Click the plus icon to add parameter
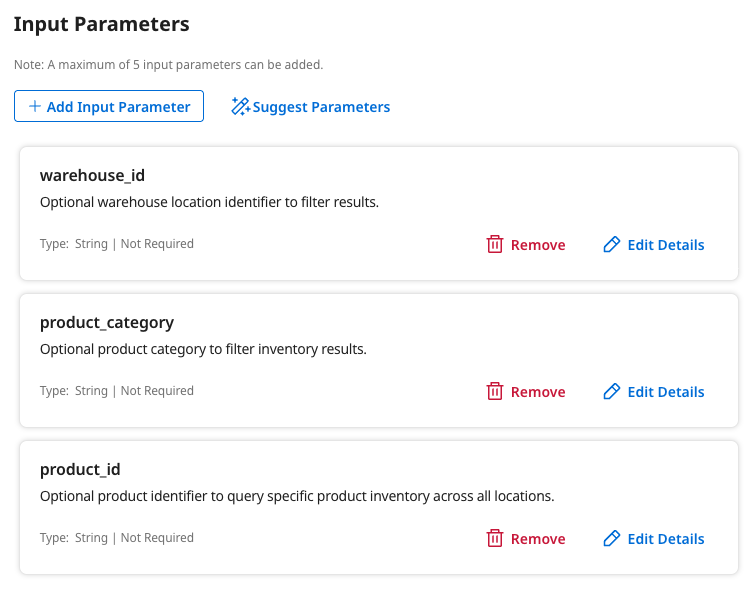The image size is (756, 590). (x=35, y=107)
